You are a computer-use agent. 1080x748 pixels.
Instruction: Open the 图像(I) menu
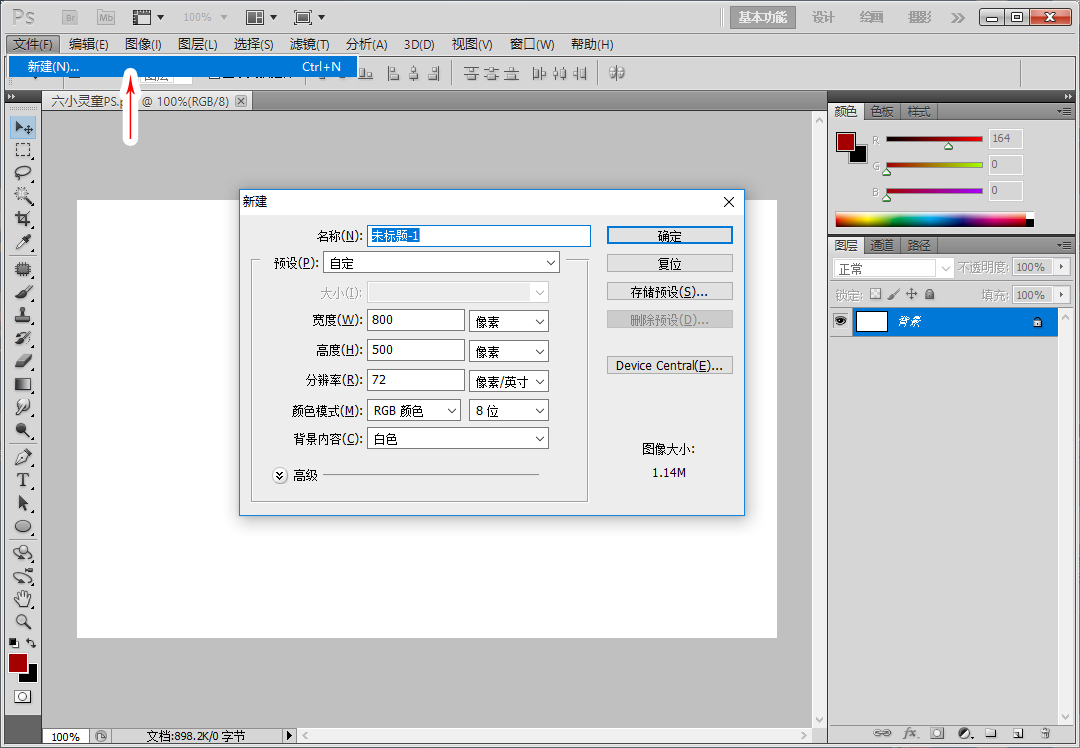click(143, 44)
